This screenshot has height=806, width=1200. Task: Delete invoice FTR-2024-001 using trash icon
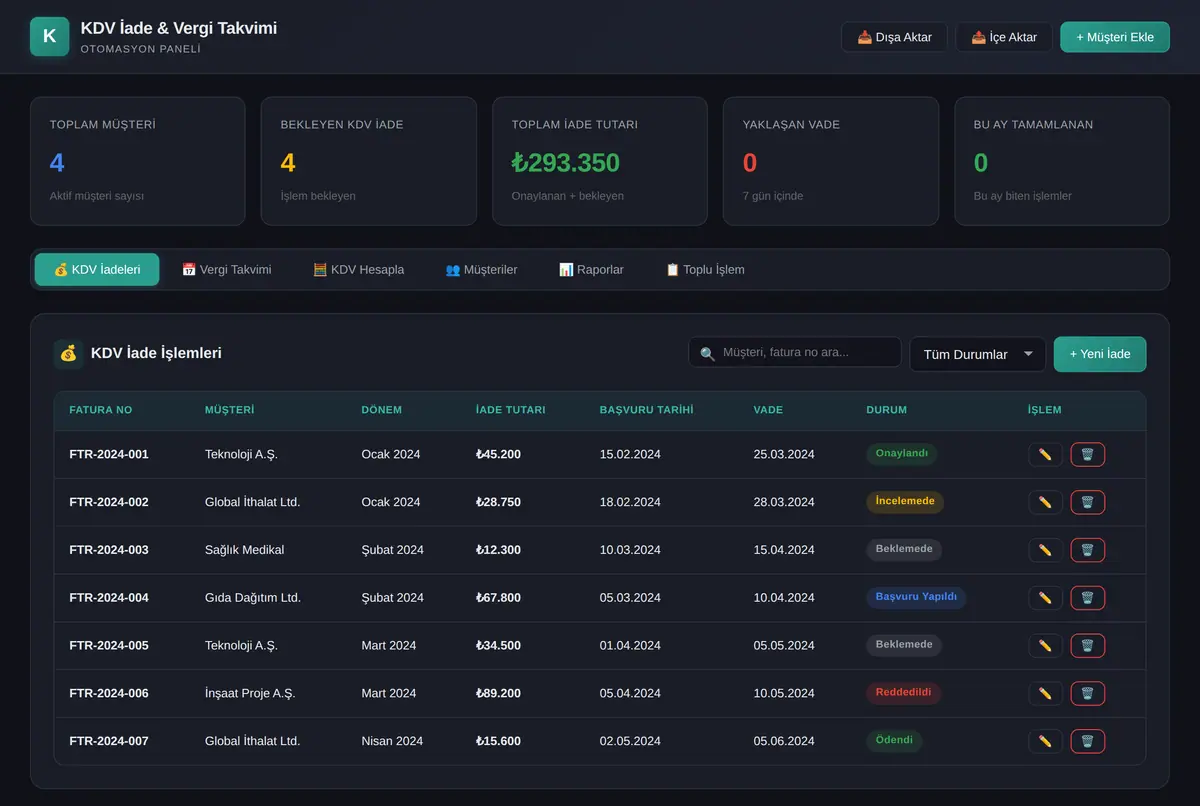(x=1087, y=454)
